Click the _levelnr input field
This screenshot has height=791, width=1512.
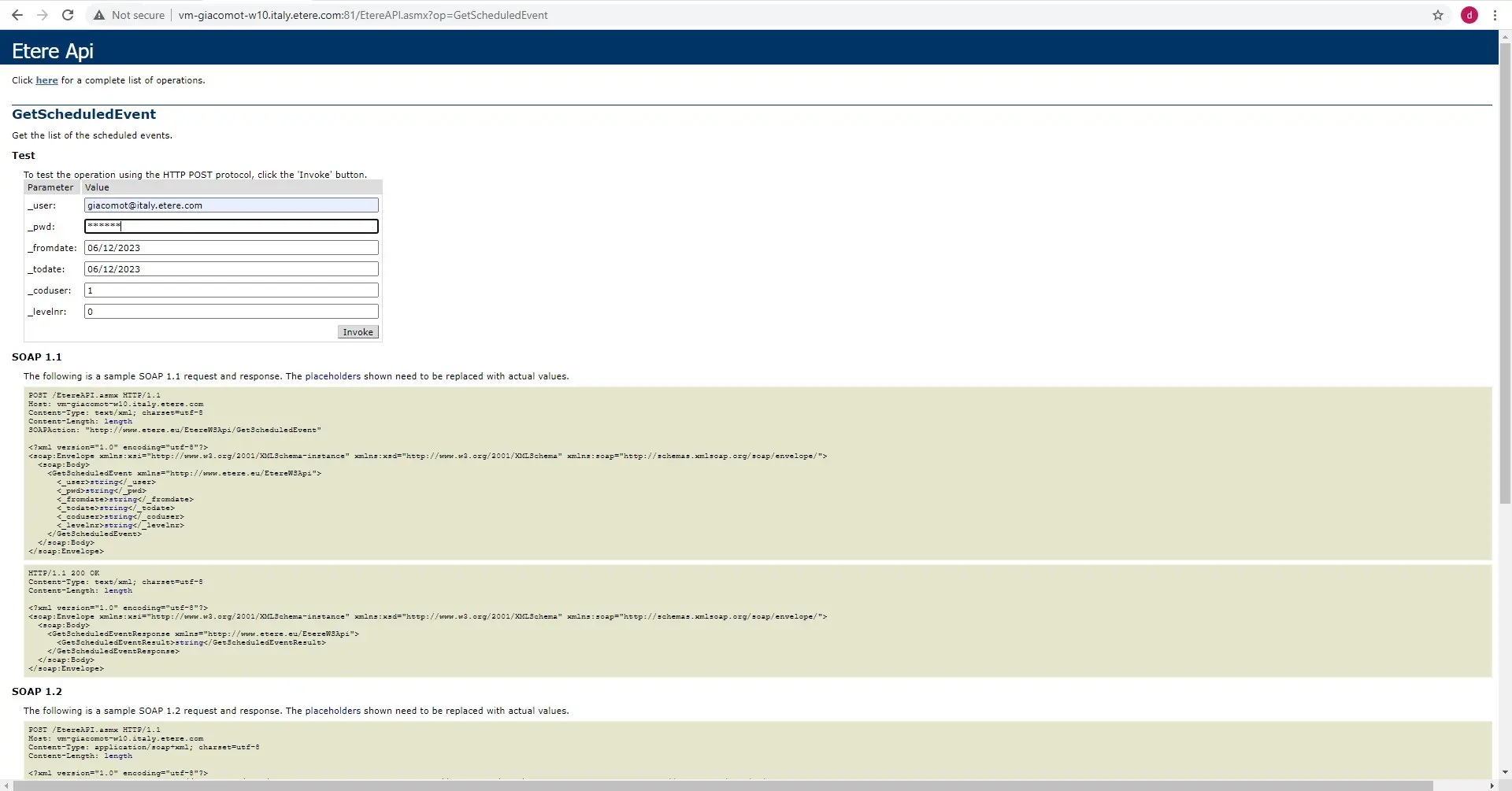231,312
